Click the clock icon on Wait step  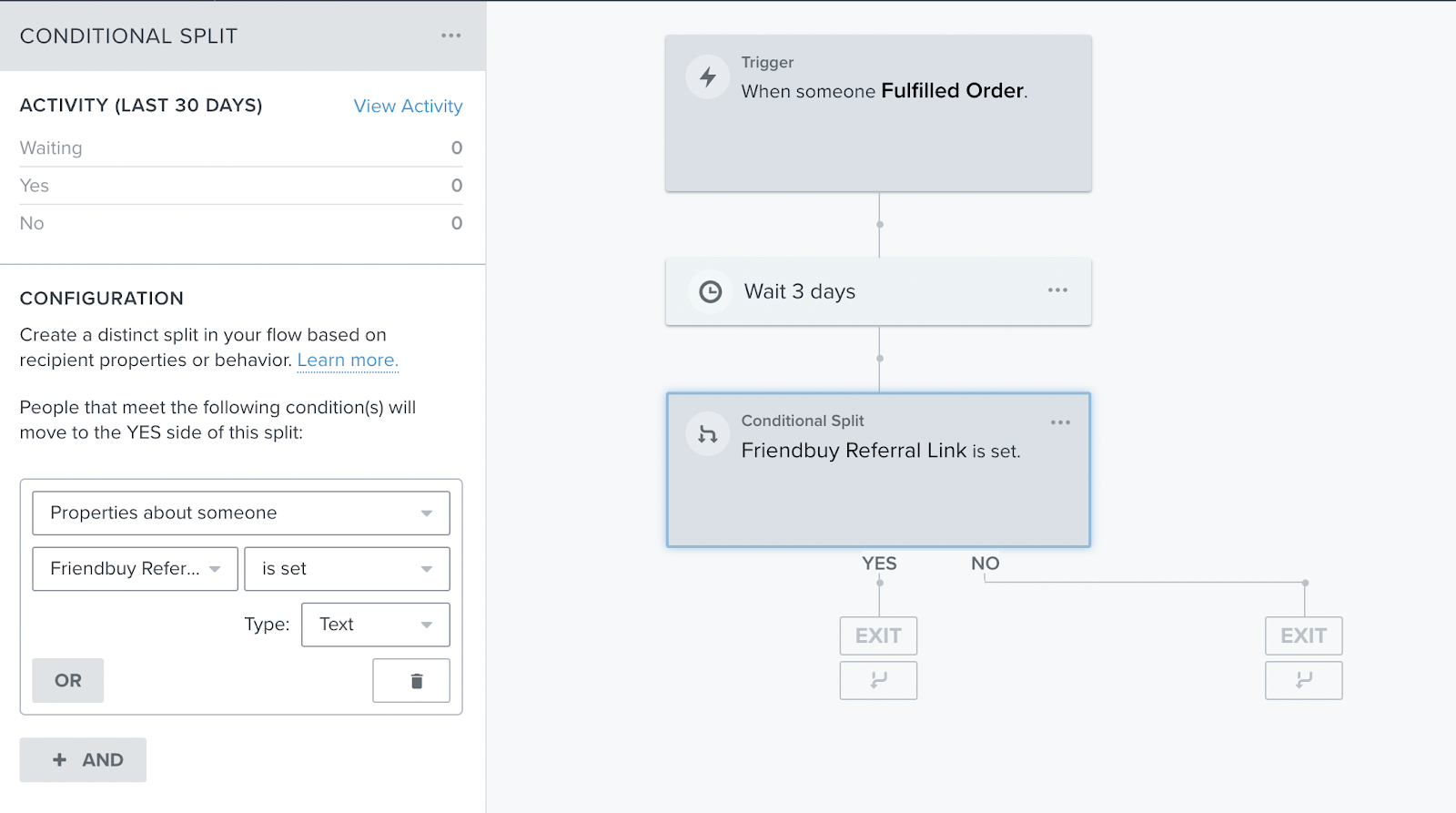coord(710,291)
